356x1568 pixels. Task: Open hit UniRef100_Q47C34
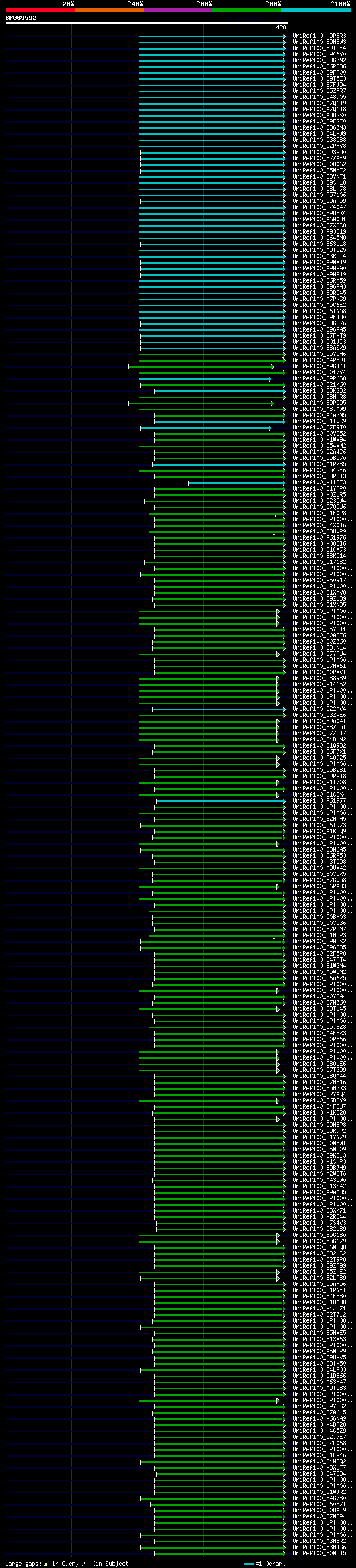coord(319,1473)
